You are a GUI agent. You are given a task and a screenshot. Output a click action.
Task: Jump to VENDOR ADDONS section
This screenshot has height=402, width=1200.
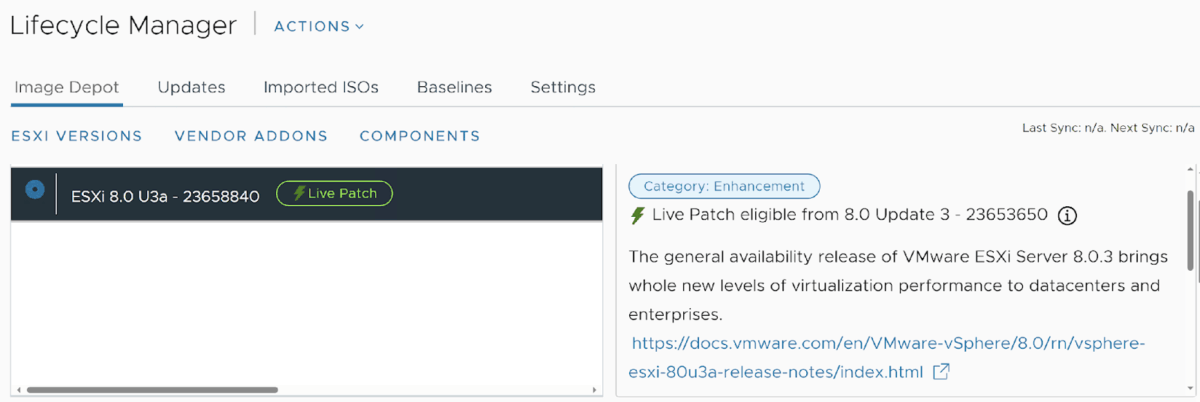[x=251, y=136]
